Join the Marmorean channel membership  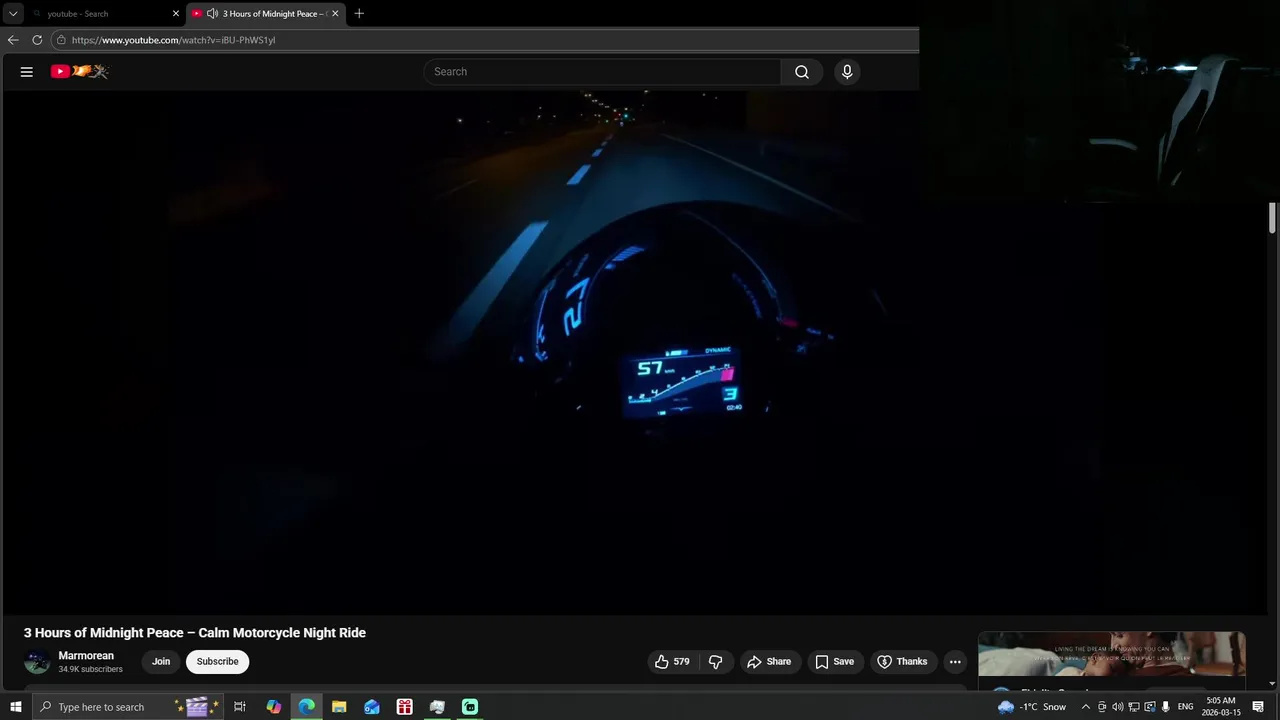[x=161, y=662]
